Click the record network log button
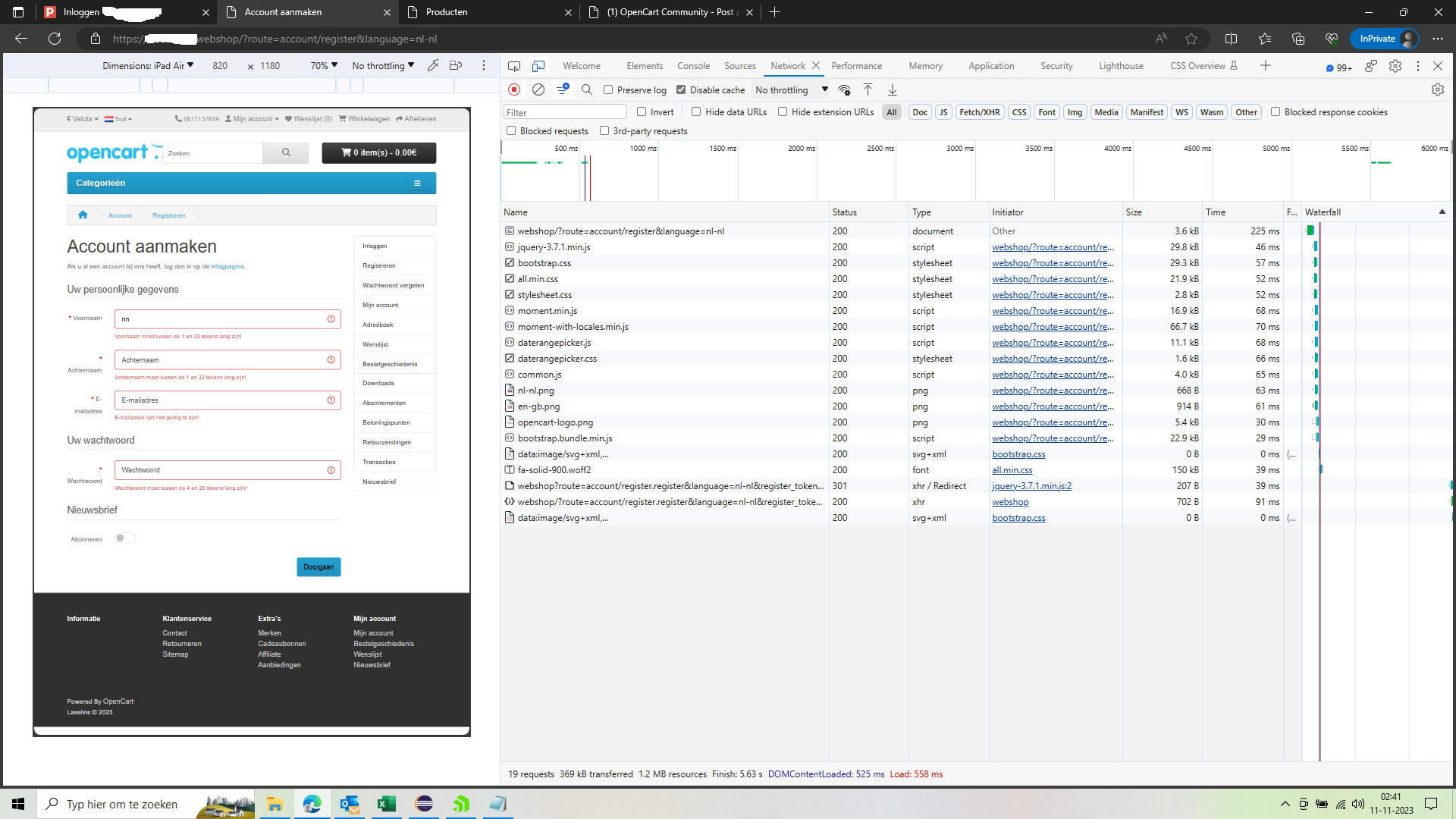This screenshot has height=819, width=1456. (514, 89)
